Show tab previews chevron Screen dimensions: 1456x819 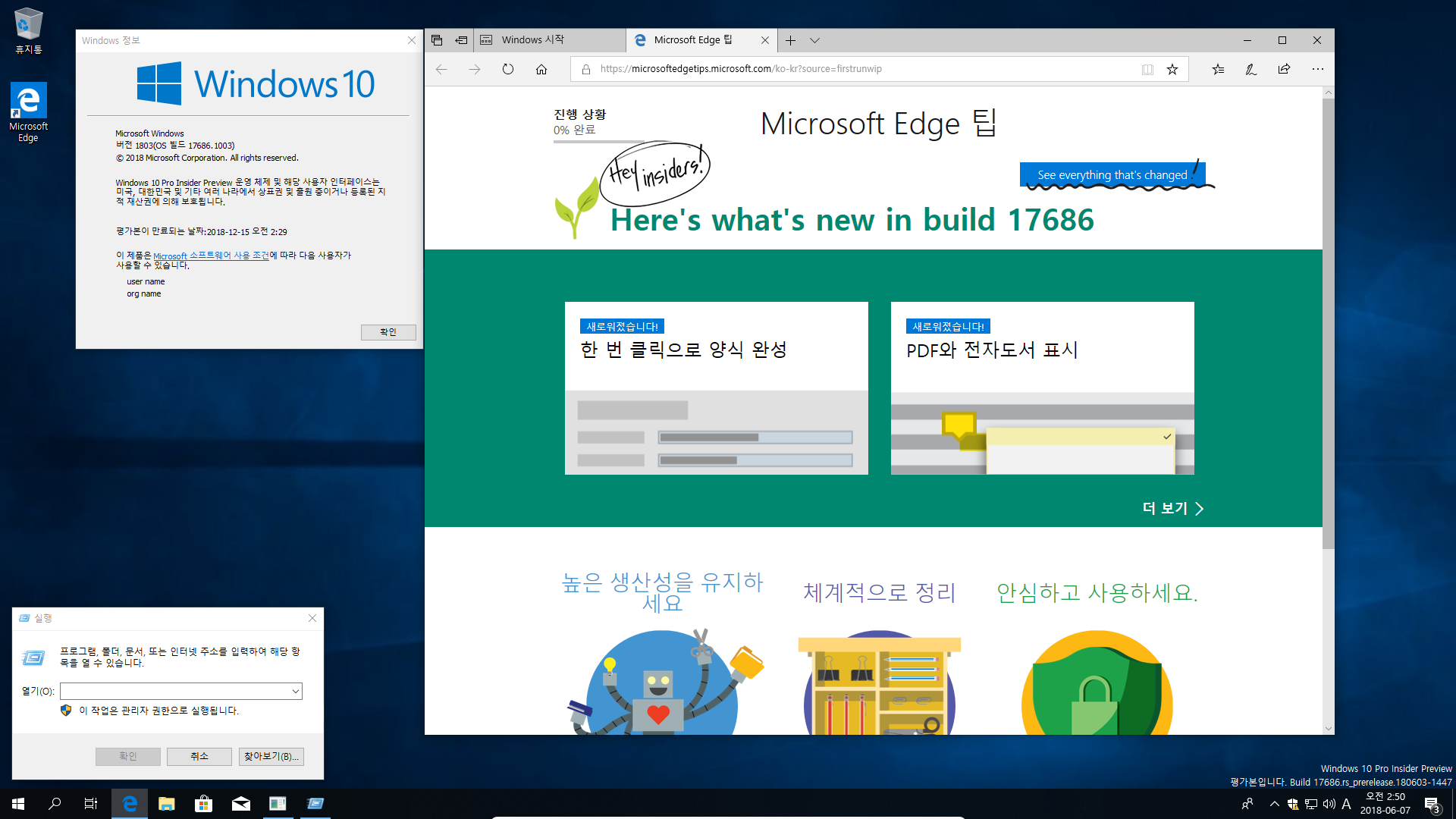pos(814,40)
